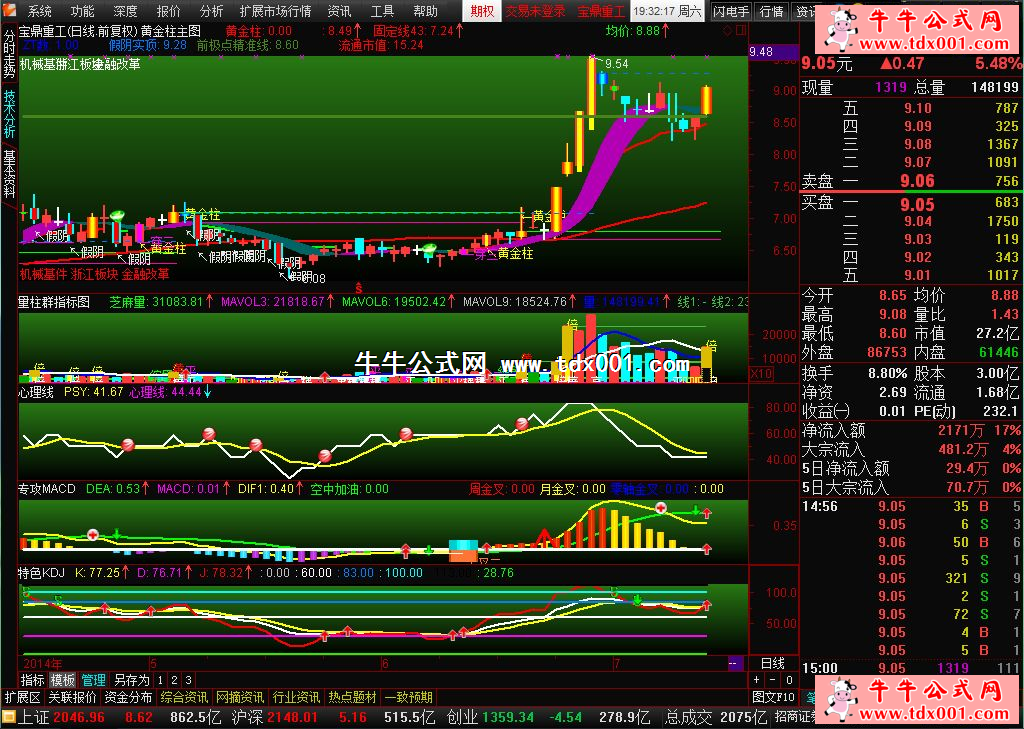Click 另存为 save-as button
The width and height of the screenshot is (1024, 729).
pos(131,680)
